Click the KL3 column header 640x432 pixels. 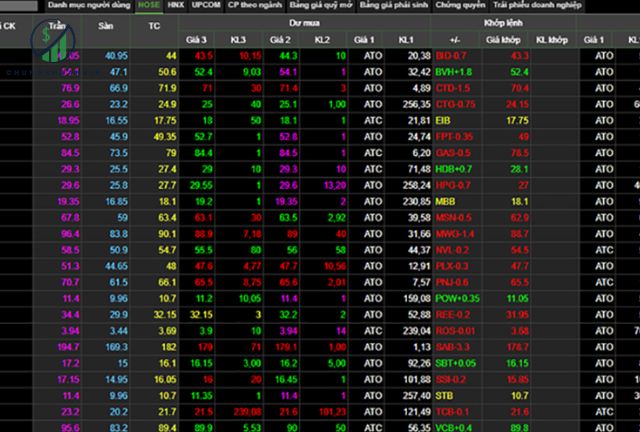coord(238,40)
